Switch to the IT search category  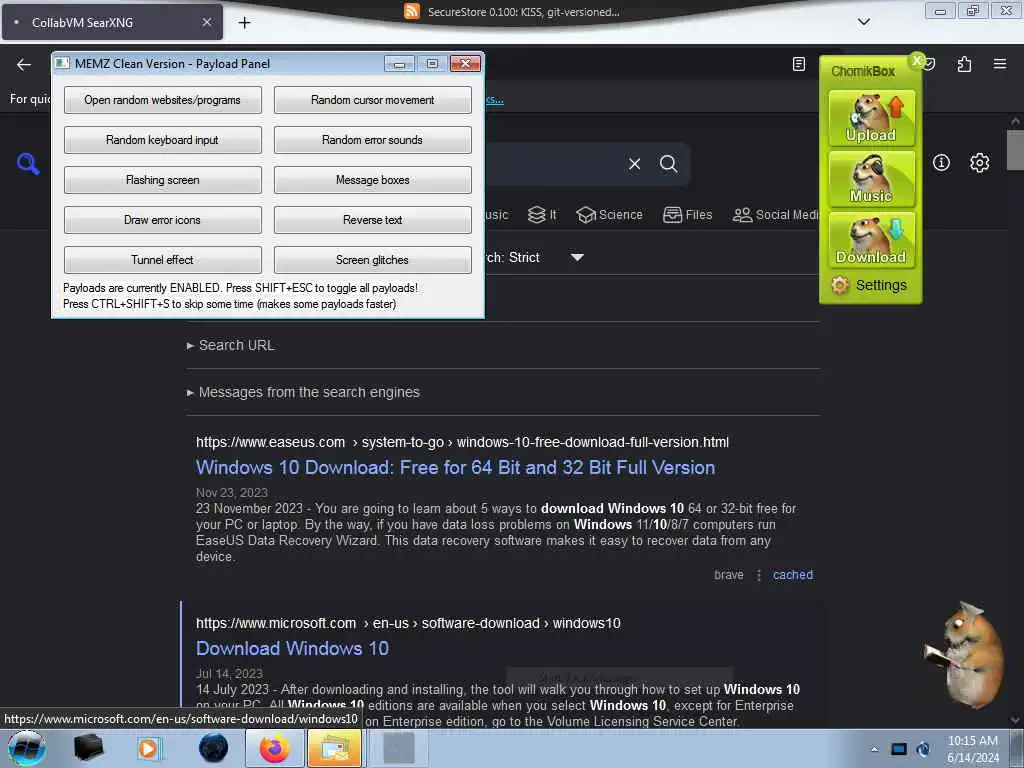coord(542,215)
